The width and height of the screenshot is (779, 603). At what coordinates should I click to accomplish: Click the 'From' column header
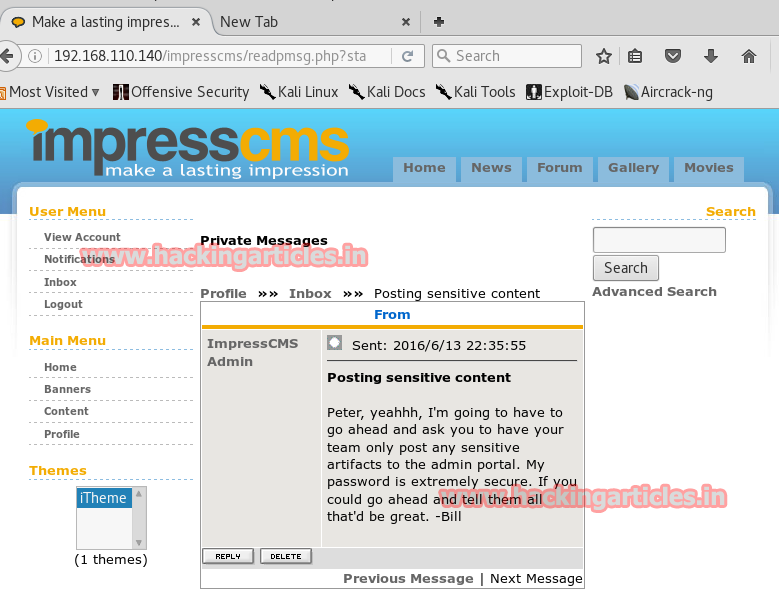pos(392,314)
